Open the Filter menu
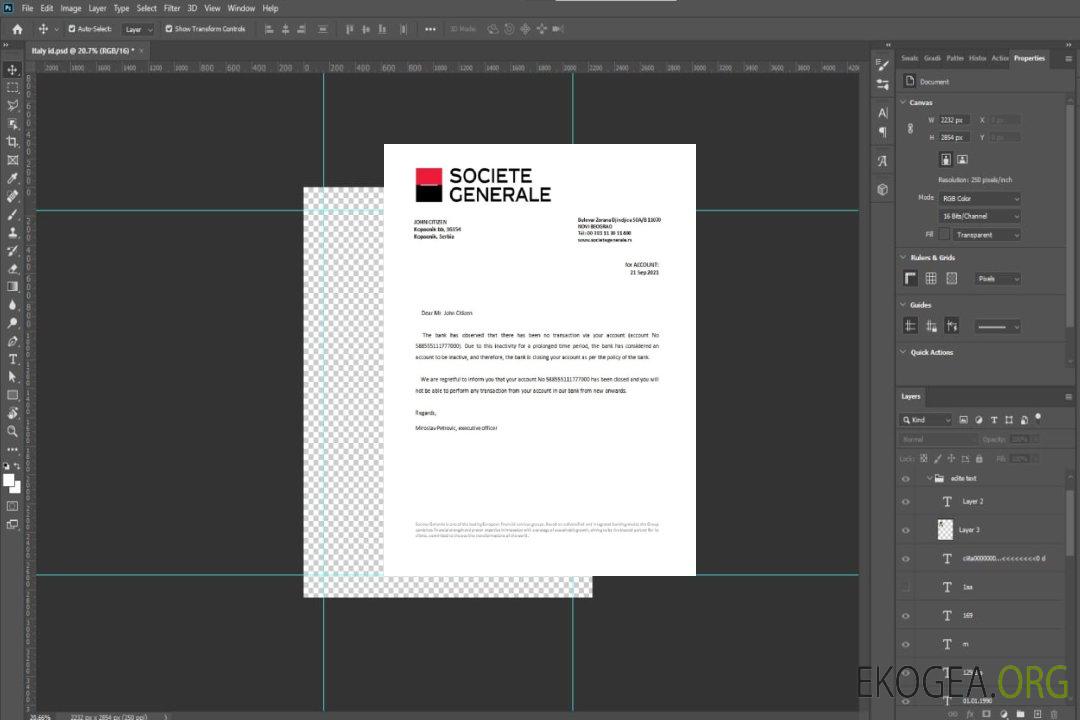1080x720 pixels. click(172, 8)
